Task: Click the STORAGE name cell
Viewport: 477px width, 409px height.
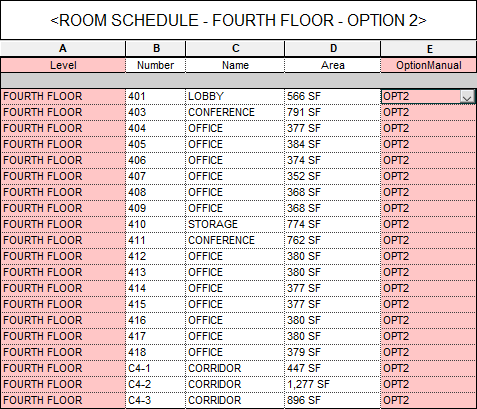Action: point(235,225)
